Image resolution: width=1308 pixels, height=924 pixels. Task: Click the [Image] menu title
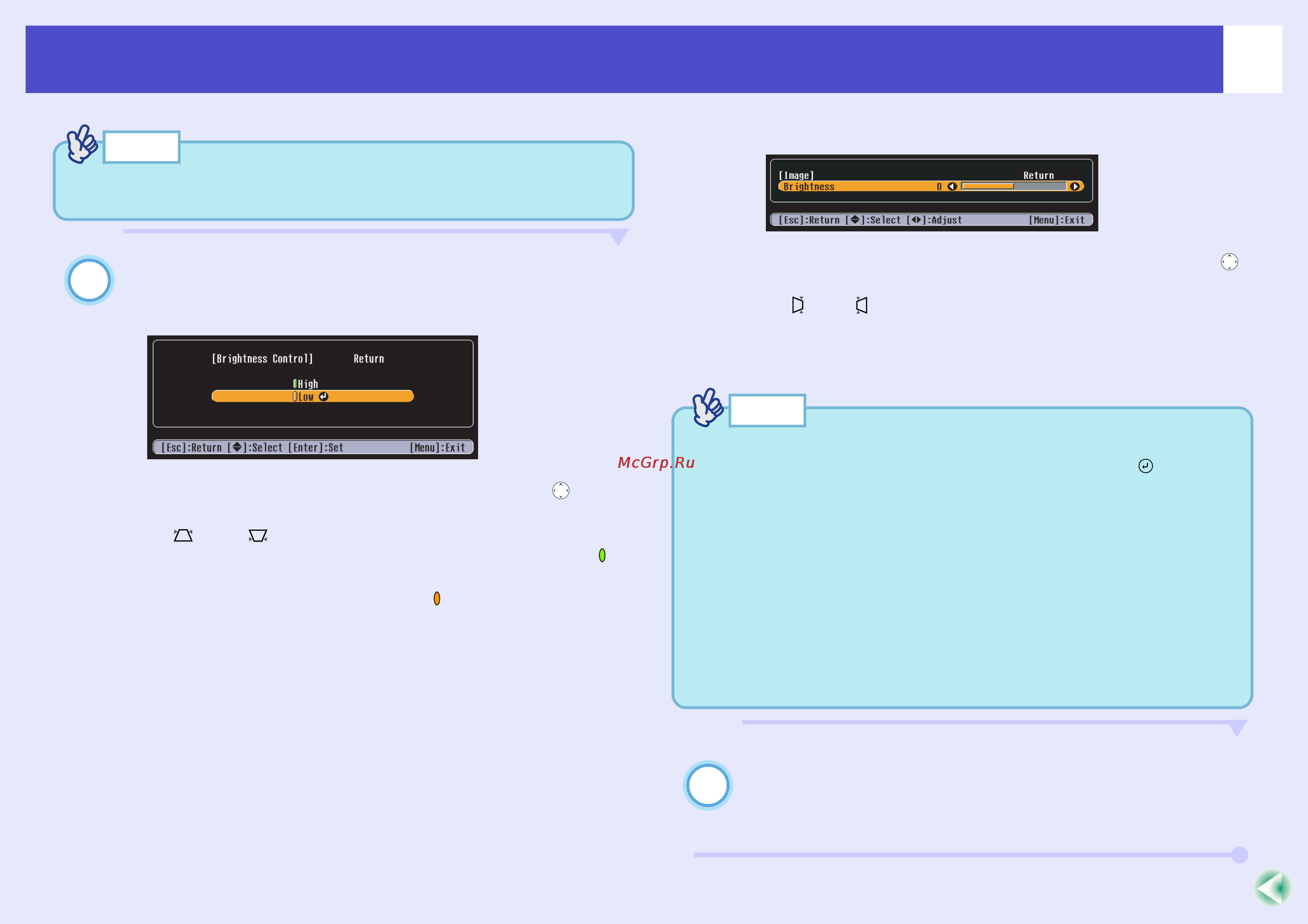tap(796, 175)
